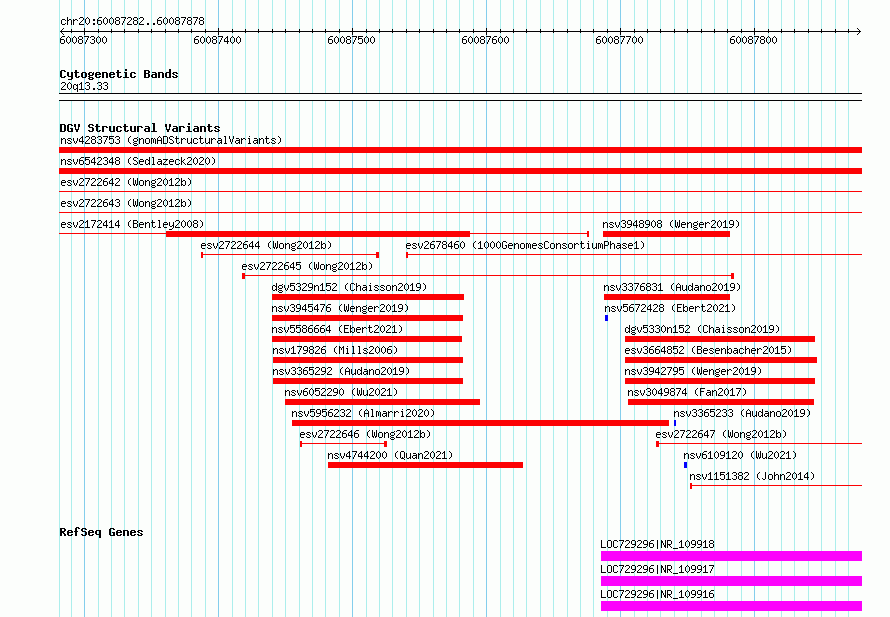Screen dimensions: 890x617
Task: Click the magenta bar for NR_109917
Action: pyautogui.click(x=731, y=581)
